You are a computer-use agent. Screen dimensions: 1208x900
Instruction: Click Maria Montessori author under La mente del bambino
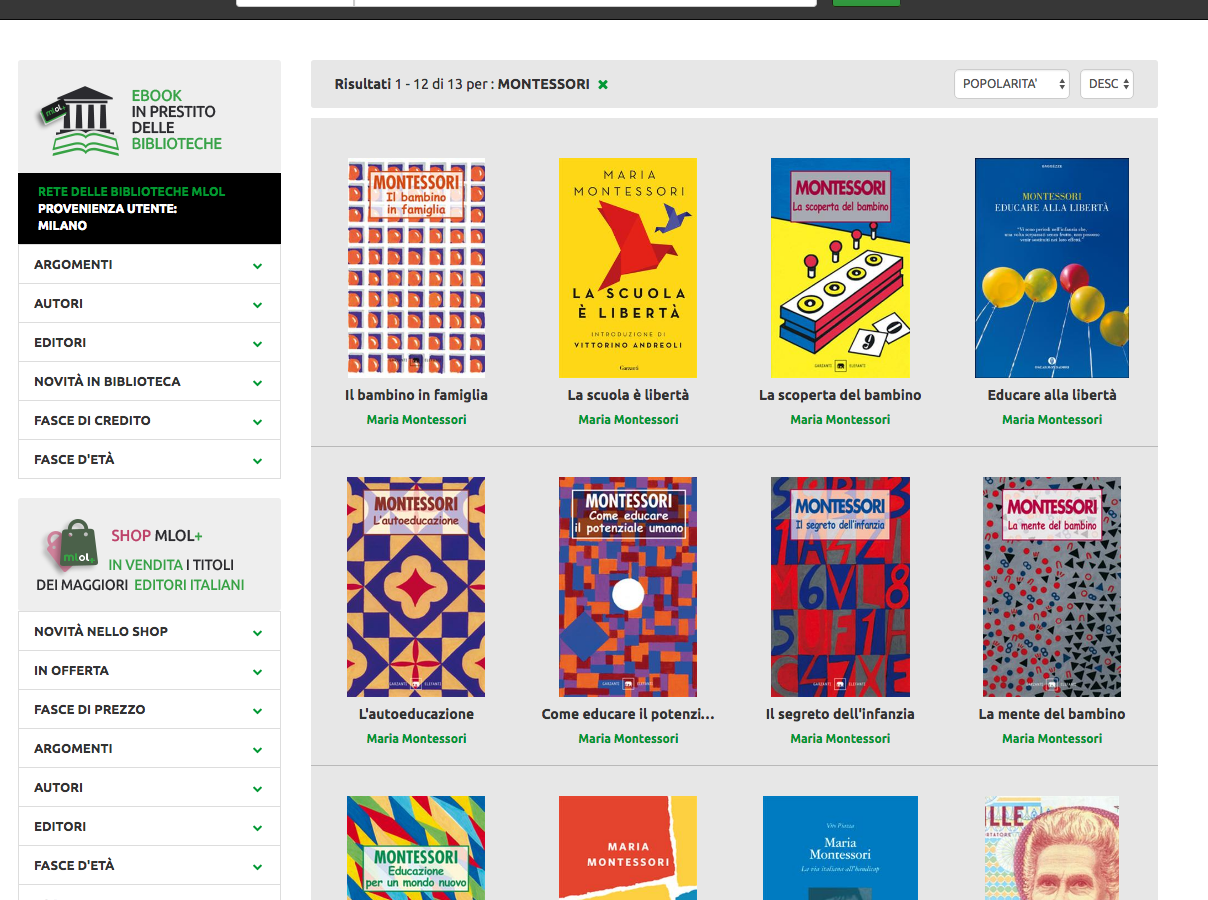(x=1052, y=739)
